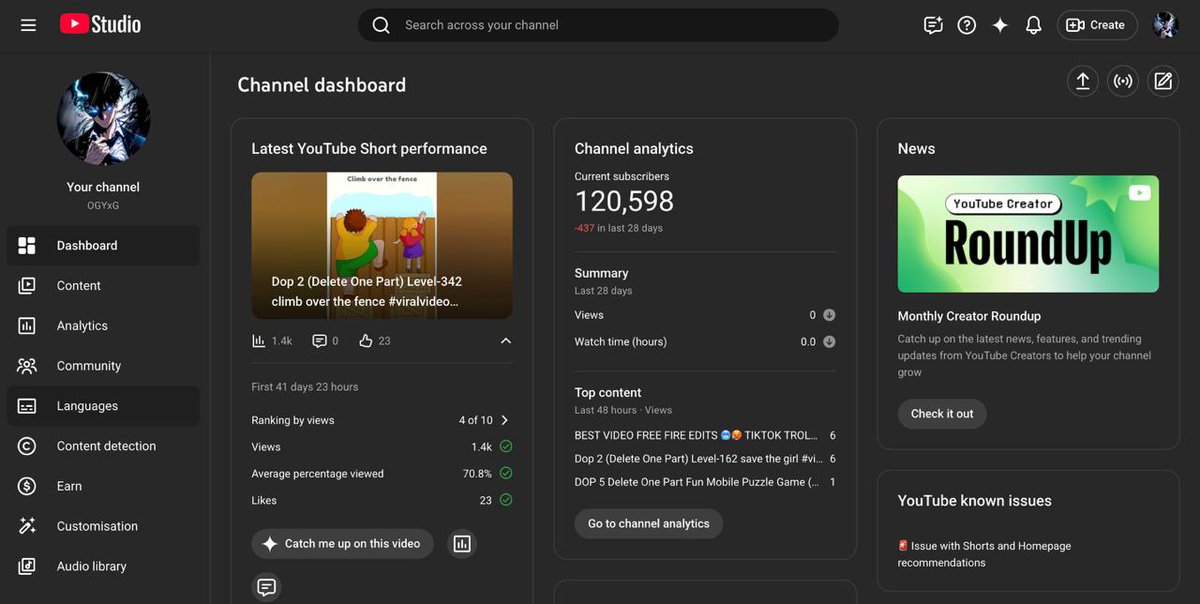This screenshot has width=1200, height=604.
Task: Open the notifications bell
Action: 1034,25
